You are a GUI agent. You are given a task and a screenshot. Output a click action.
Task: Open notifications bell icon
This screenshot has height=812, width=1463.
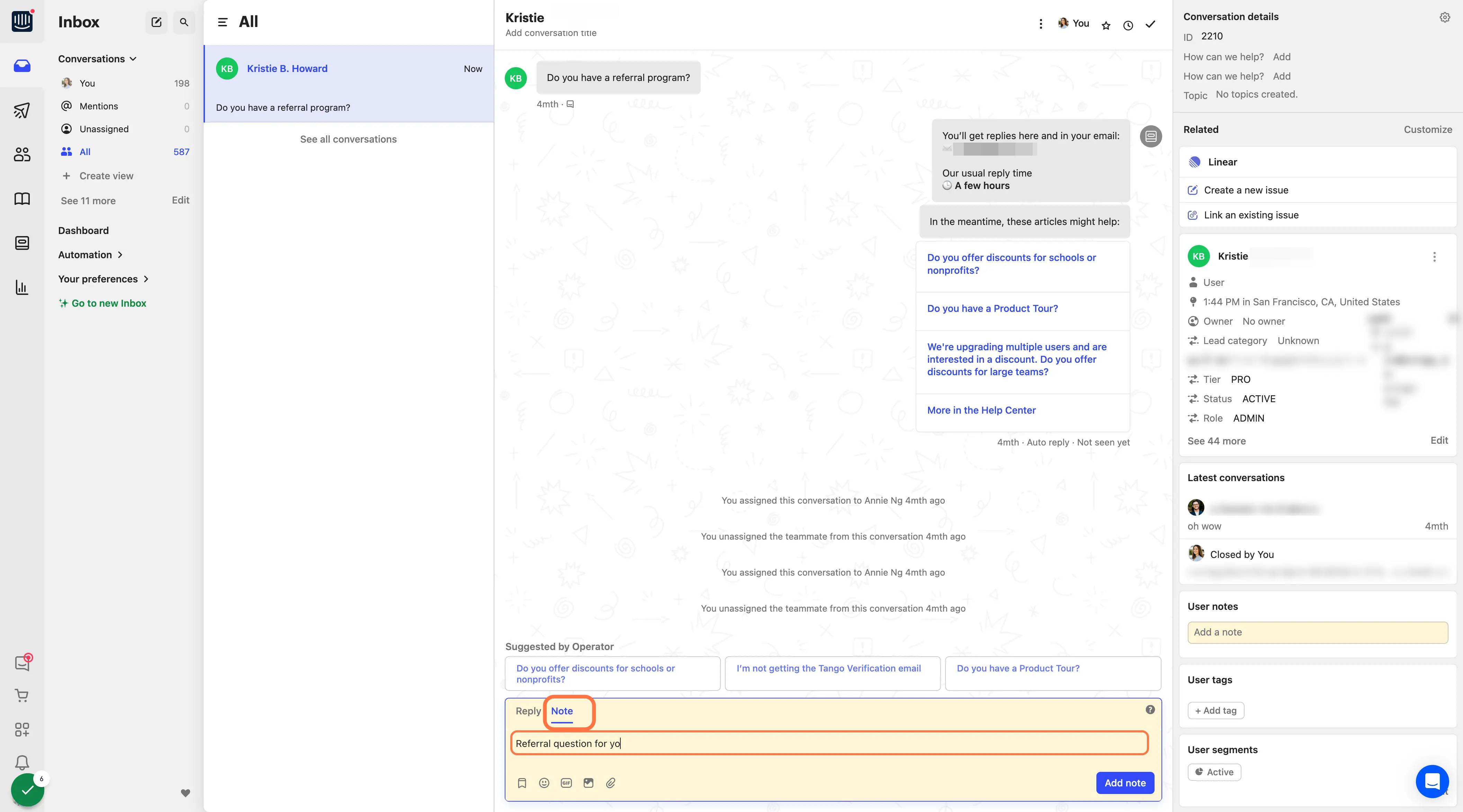[x=21, y=762]
